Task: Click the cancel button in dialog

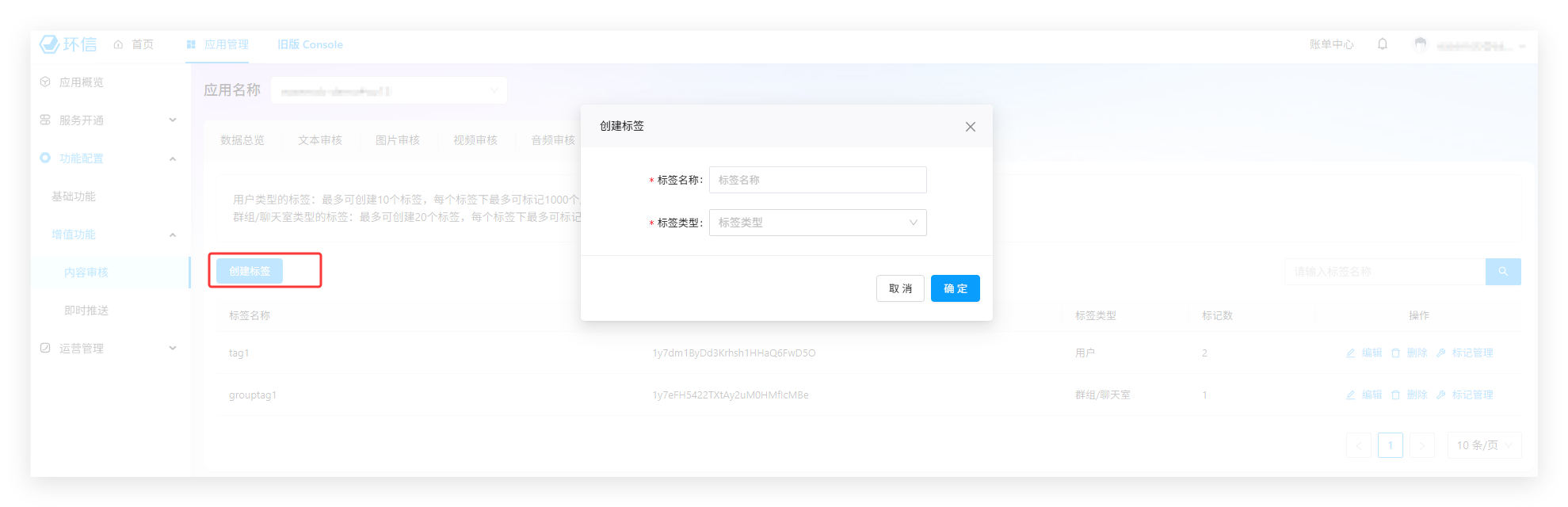Action: point(900,288)
